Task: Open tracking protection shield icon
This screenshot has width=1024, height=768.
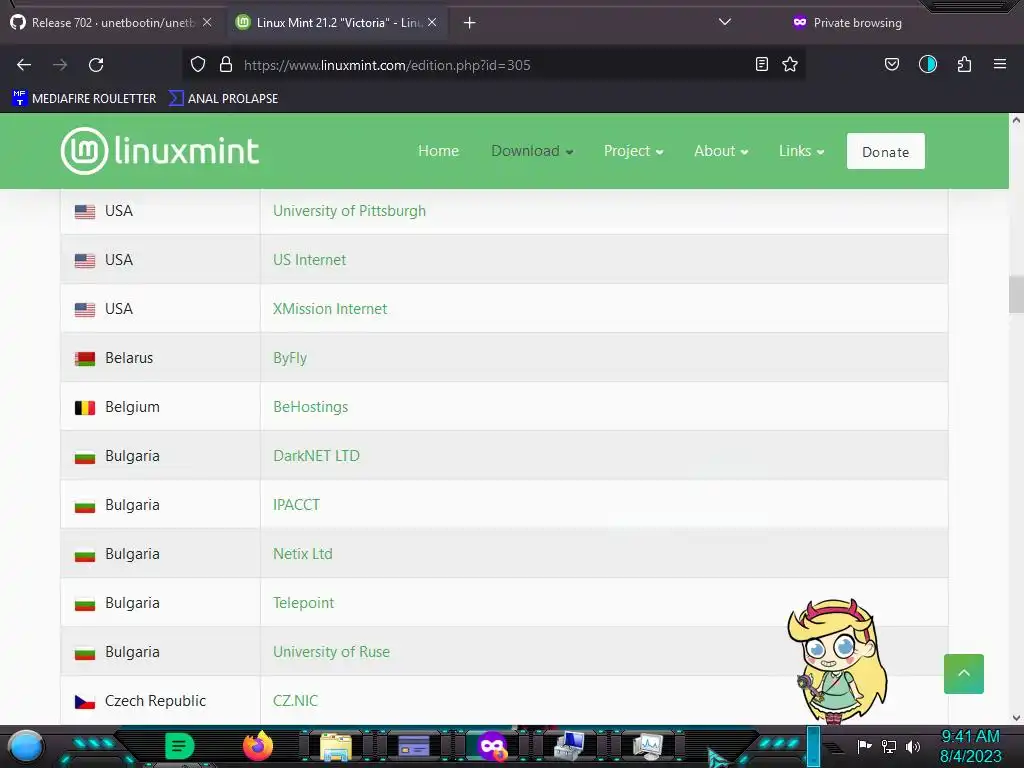Action: click(x=198, y=64)
